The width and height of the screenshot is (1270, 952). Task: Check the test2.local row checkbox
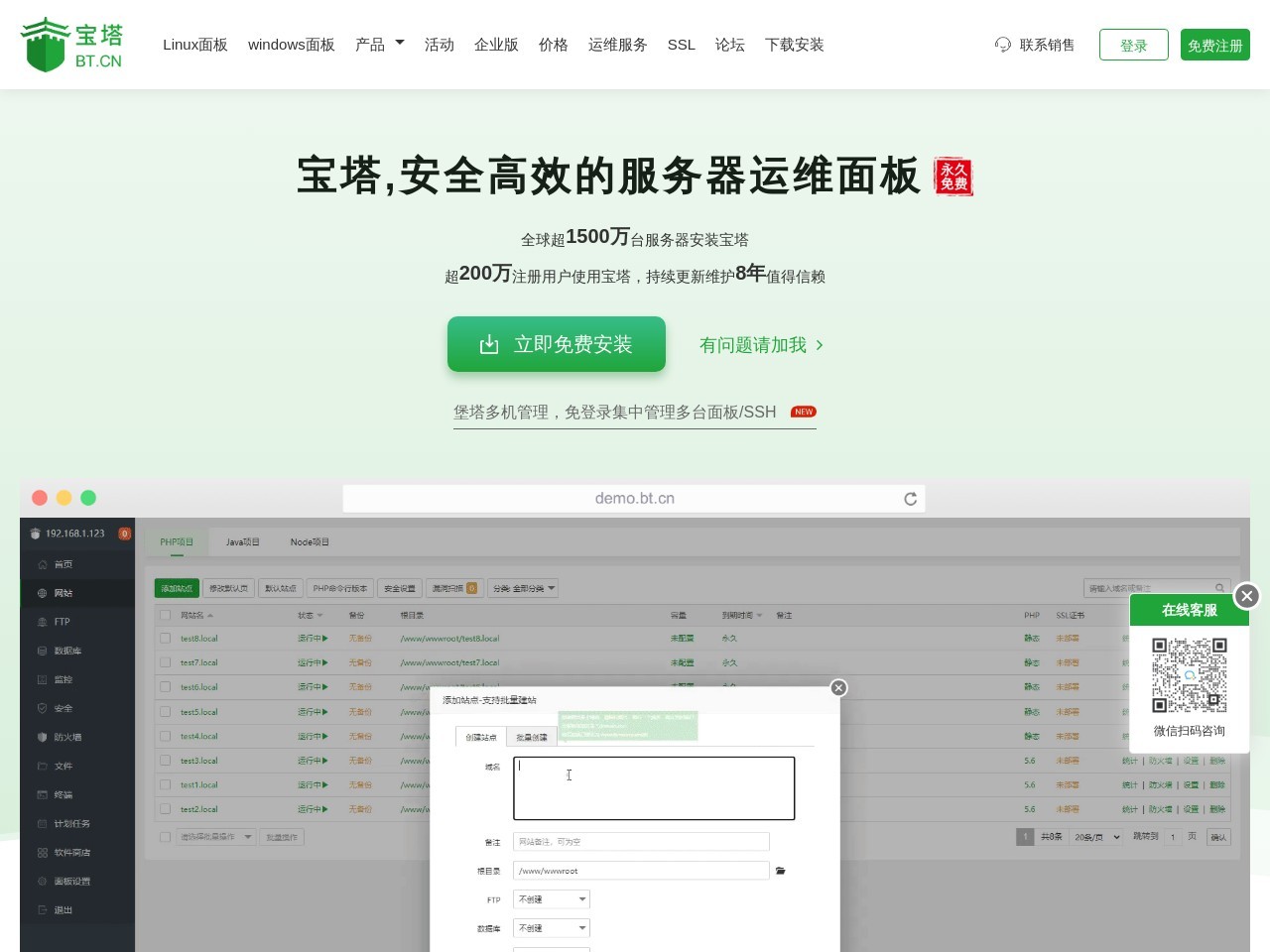click(166, 809)
